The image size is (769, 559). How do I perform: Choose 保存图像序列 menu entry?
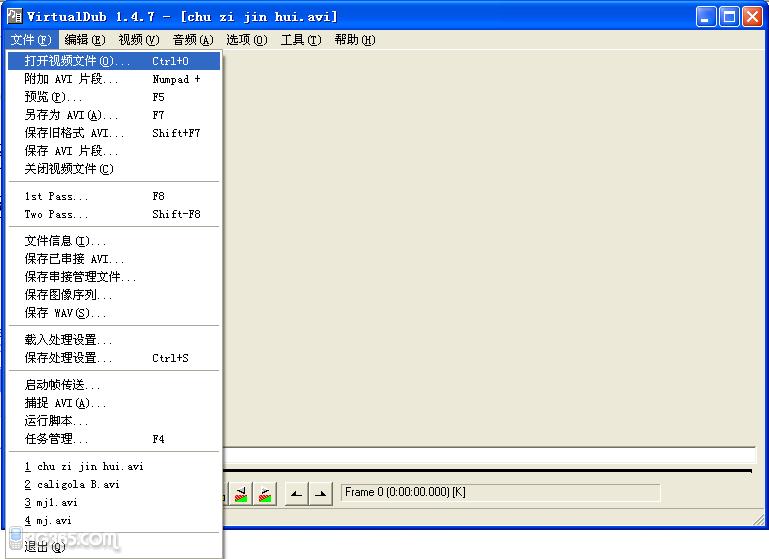point(114,295)
